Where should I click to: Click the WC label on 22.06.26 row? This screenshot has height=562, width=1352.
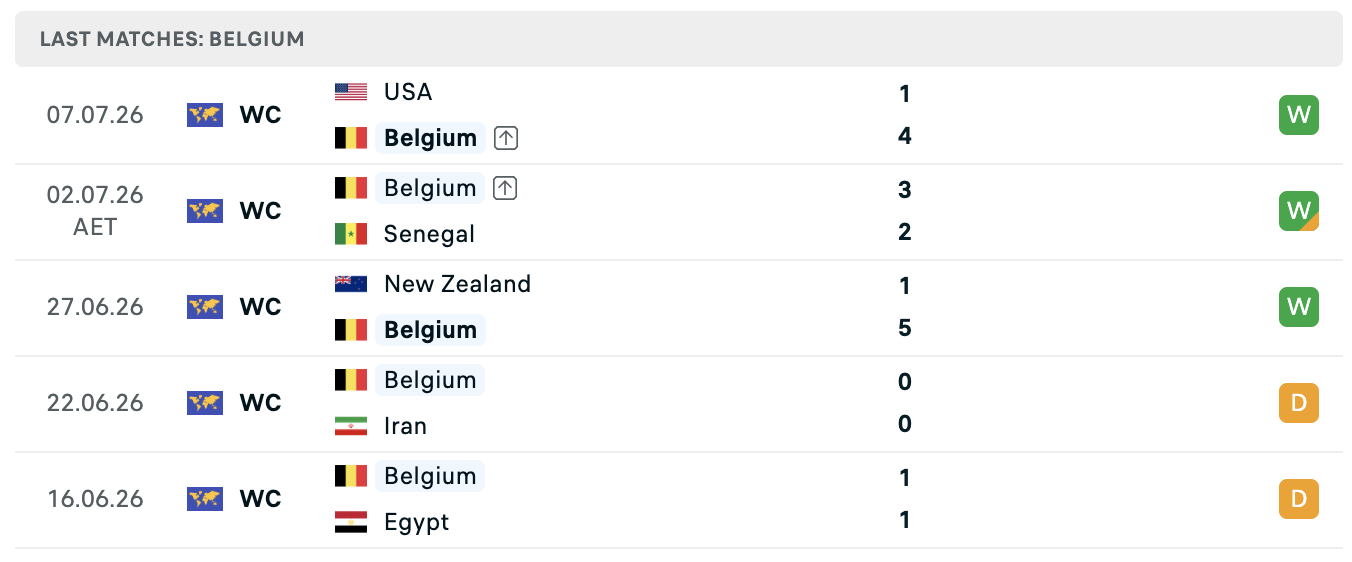(261, 403)
